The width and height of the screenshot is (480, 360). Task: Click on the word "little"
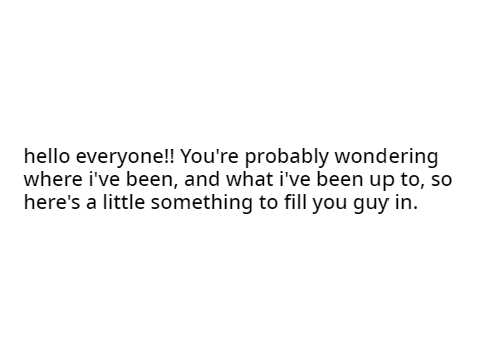pyautogui.click(x=124, y=202)
